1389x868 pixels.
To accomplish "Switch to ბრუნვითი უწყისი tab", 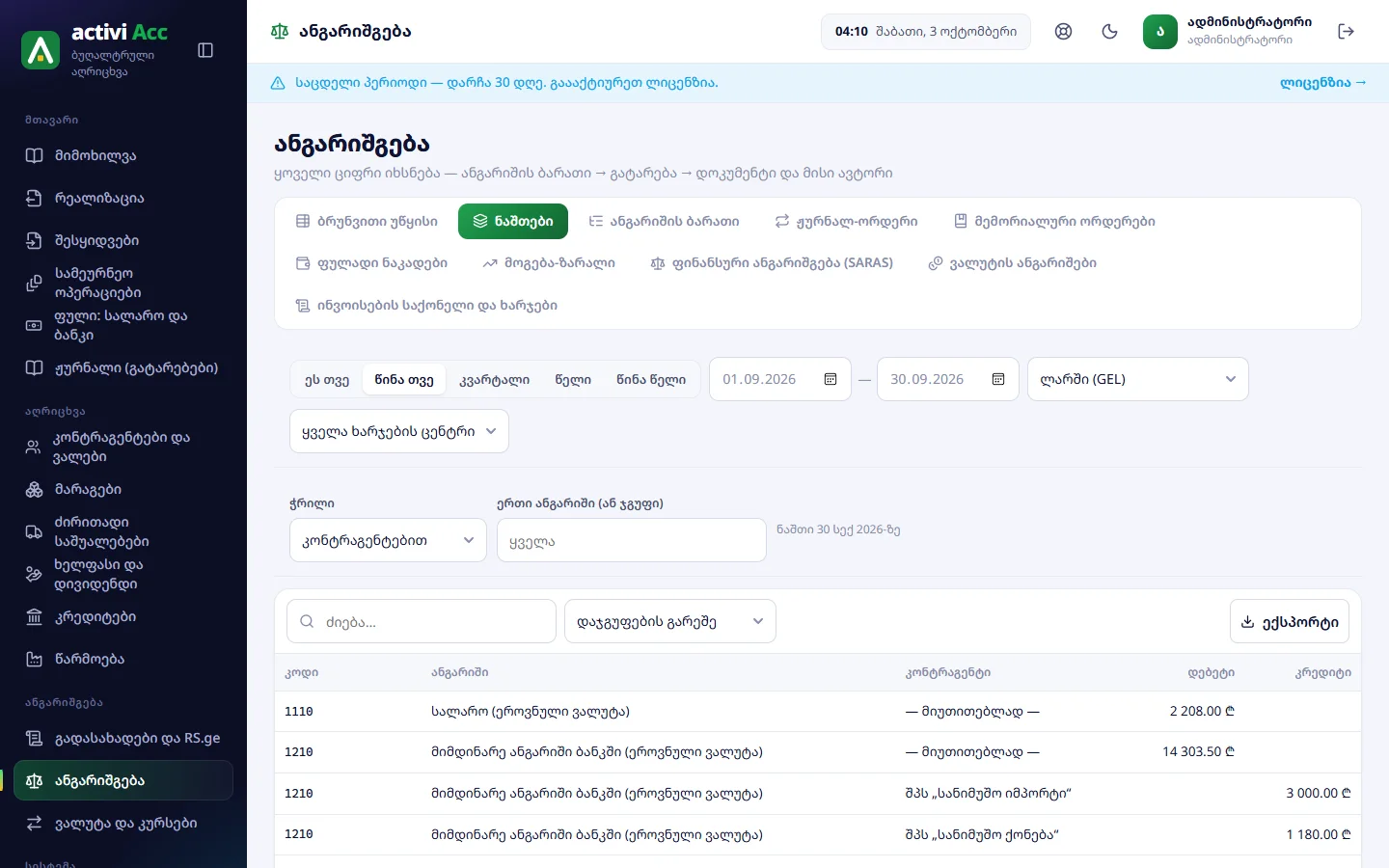I will tap(367, 221).
